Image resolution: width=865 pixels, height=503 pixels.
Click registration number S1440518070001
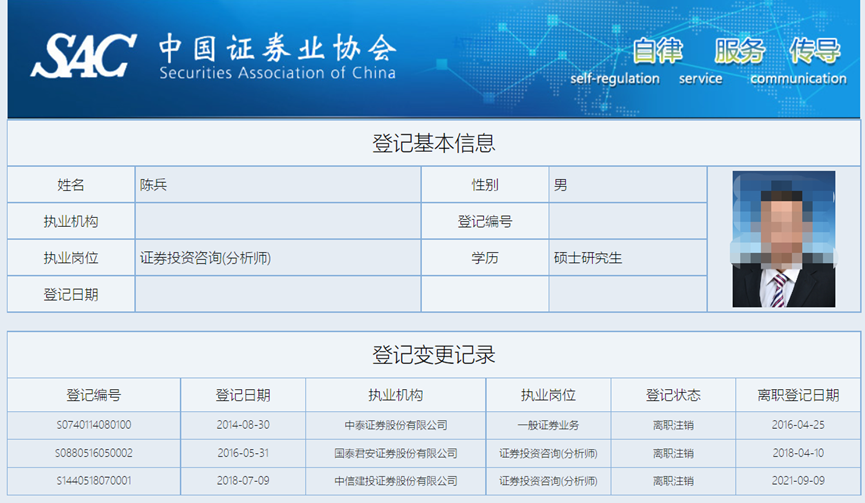coord(94,480)
